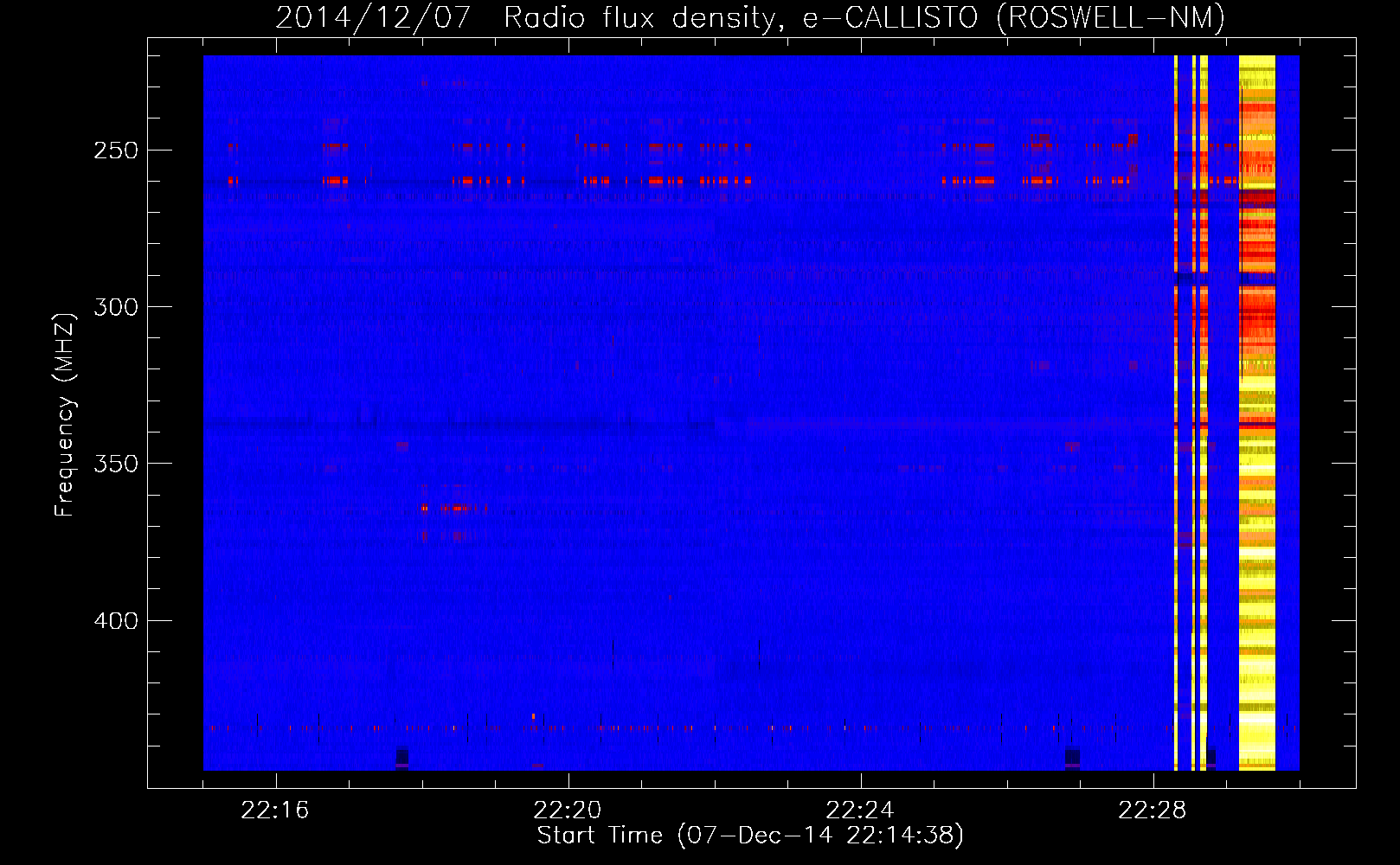Select the '400' frequency tick label
This screenshot has width=1400, height=865.
[x=116, y=621]
